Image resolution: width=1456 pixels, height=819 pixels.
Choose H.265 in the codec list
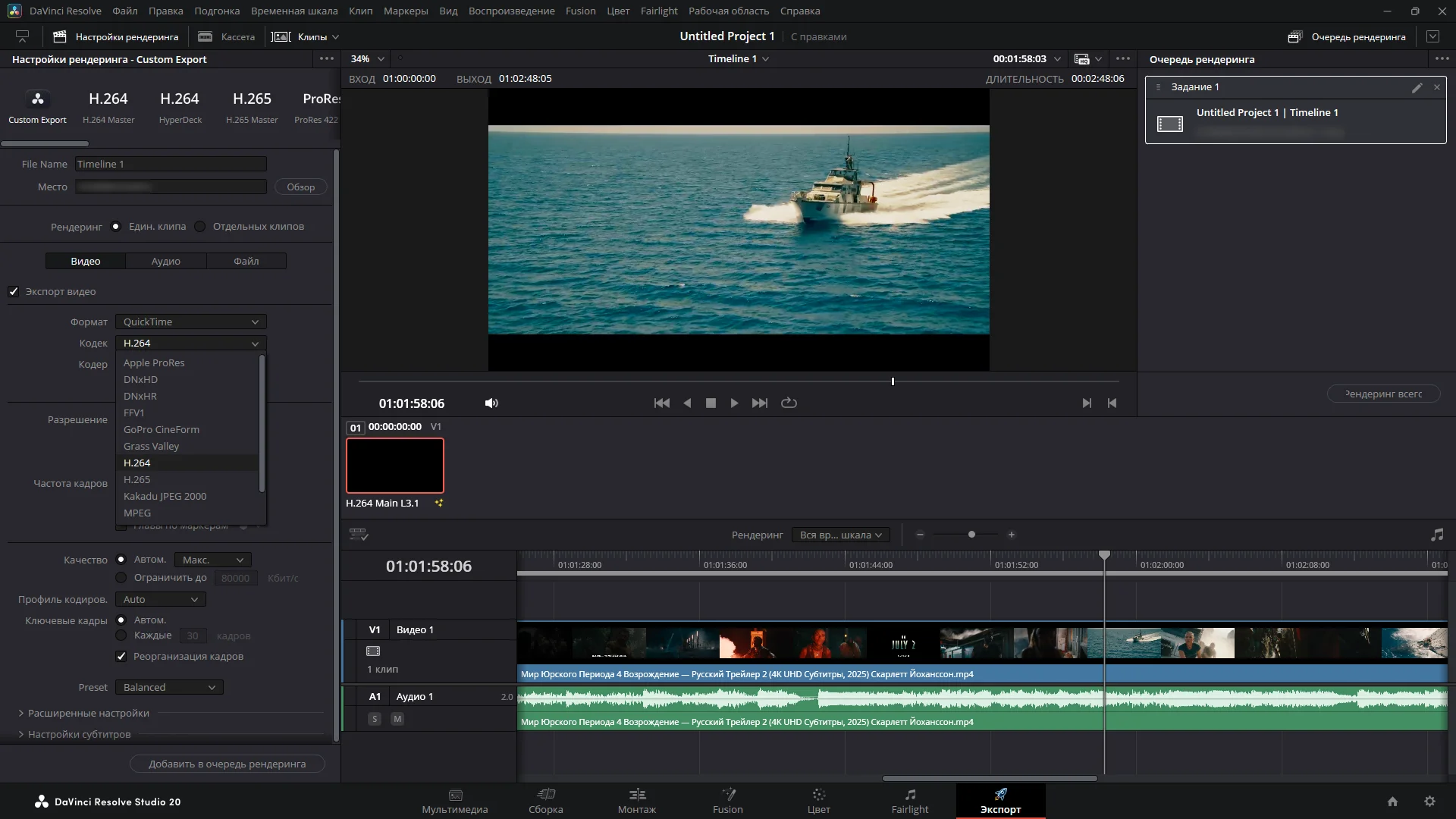tap(137, 479)
